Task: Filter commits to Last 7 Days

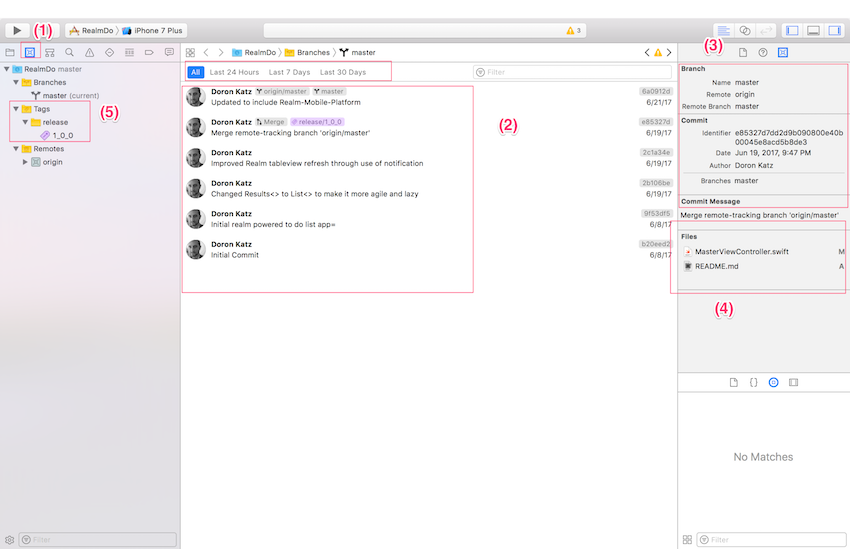Action: tap(289, 72)
